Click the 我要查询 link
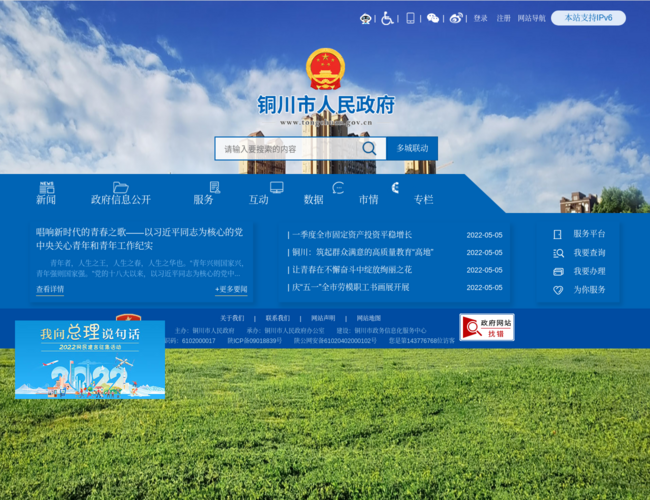Viewport: 650px width, 500px height. (x=589, y=253)
